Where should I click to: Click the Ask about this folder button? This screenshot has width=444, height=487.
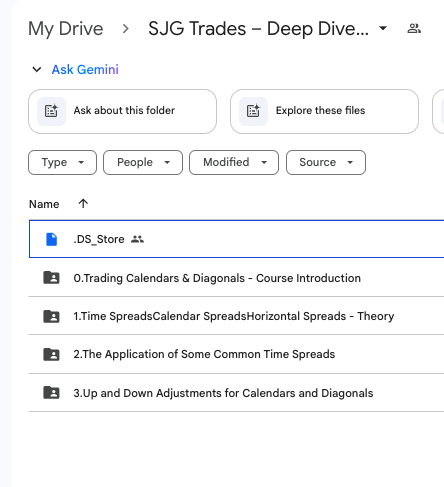[x=122, y=111]
